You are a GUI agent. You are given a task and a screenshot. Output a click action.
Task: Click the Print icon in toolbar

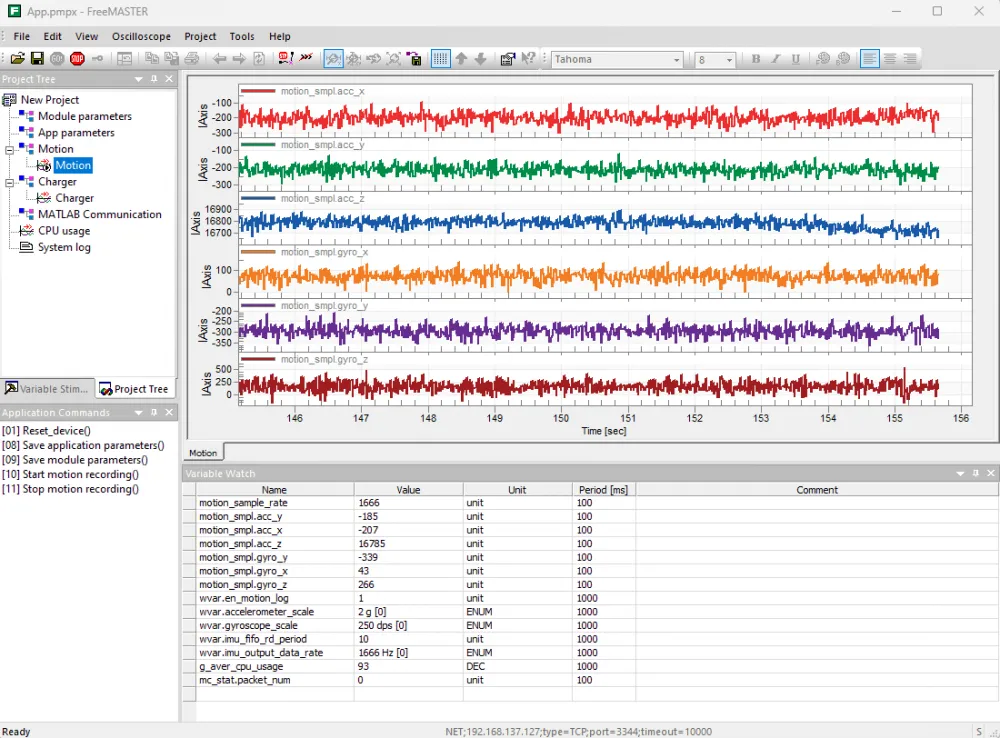click(191, 59)
